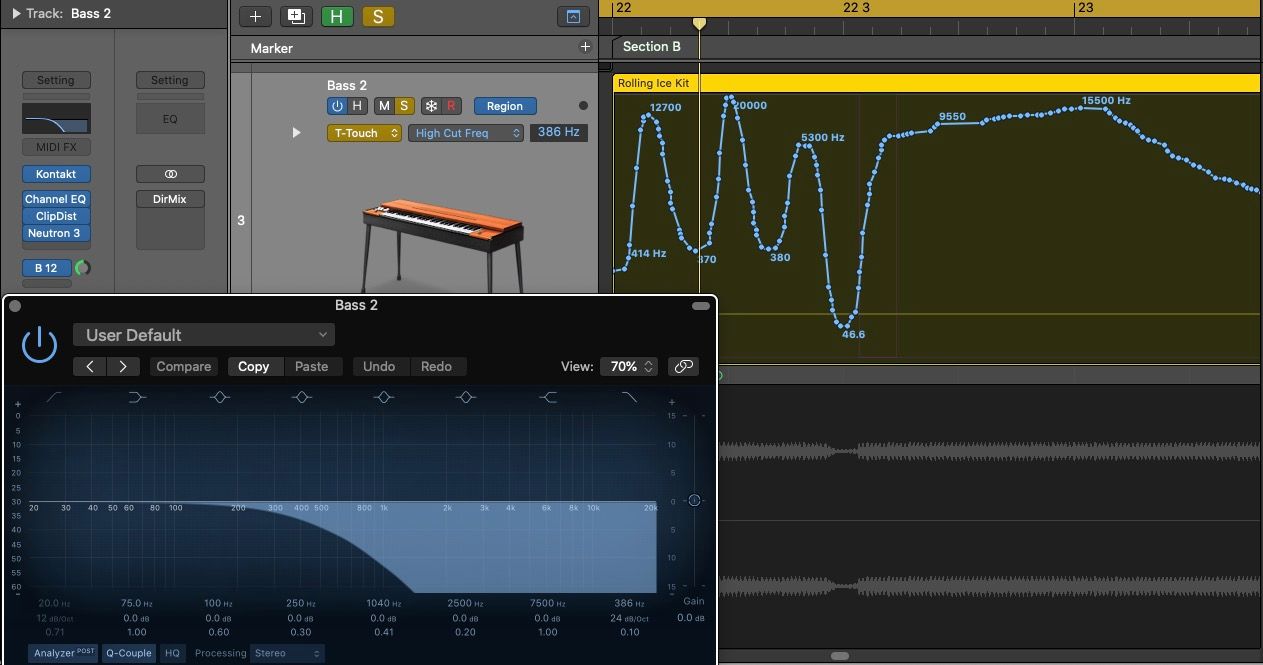Open the Processing Stereo menu
Screen dimensions: 1263x665
(x=287, y=653)
